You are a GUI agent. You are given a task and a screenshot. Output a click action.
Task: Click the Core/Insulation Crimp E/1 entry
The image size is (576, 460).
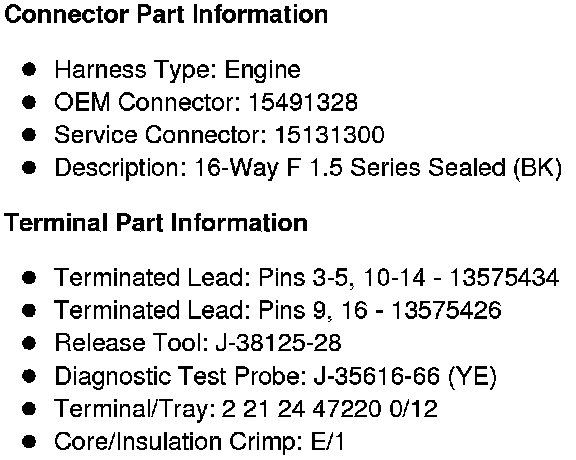point(199,441)
